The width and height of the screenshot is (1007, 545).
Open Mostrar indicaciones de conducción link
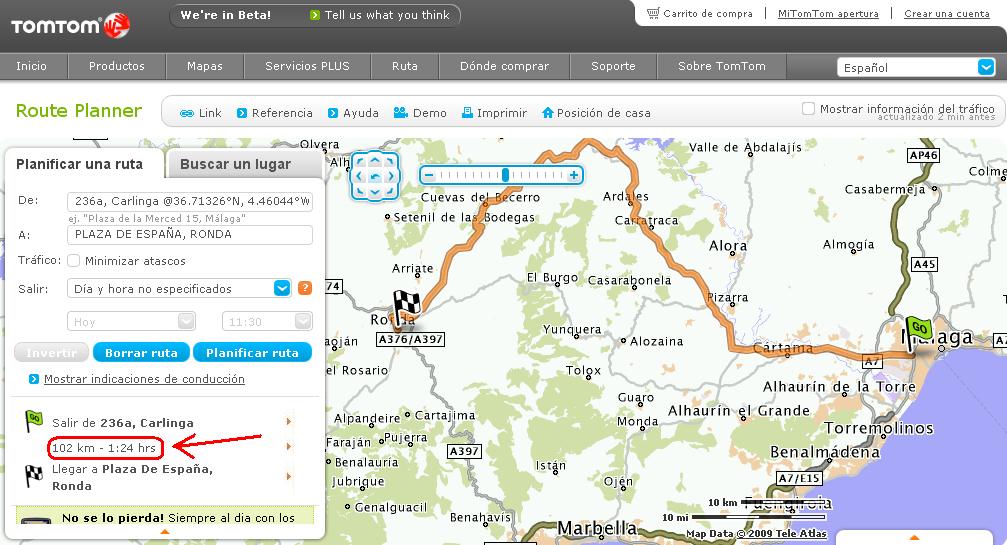(x=144, y=379)
